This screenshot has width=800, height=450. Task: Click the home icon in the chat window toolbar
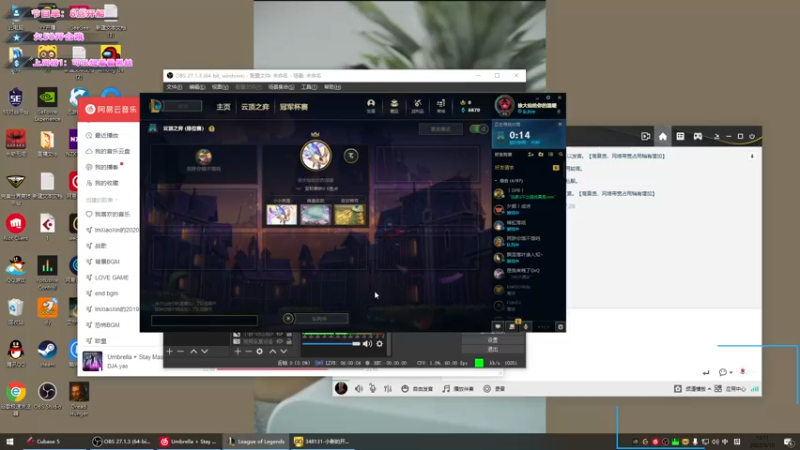coord(663,136)
